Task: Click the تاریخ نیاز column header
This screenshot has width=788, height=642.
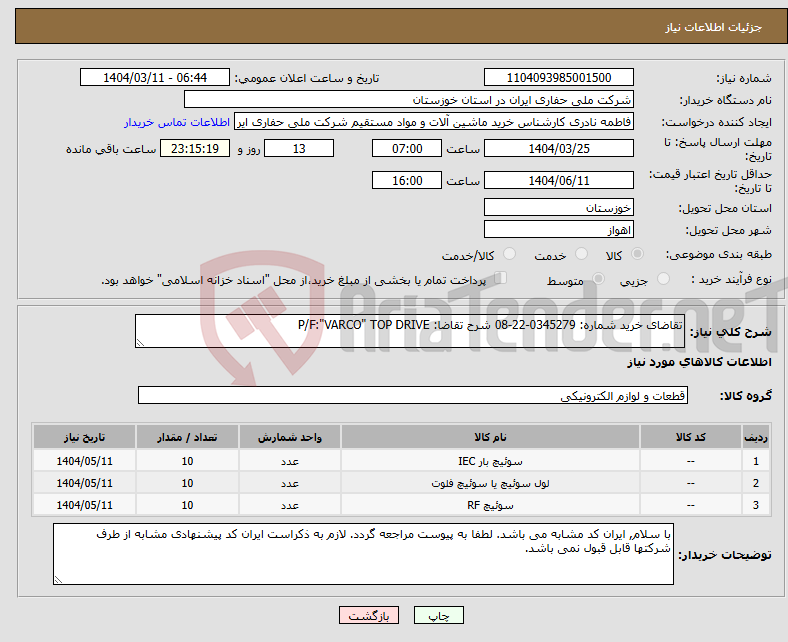Action: tap(84, 436)
